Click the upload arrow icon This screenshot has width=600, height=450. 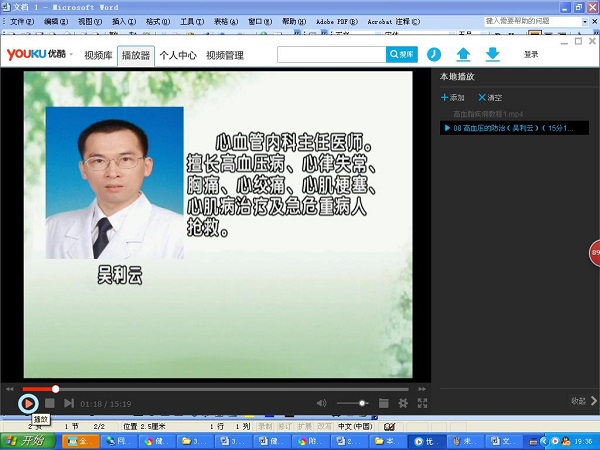[x=463, y=54]
